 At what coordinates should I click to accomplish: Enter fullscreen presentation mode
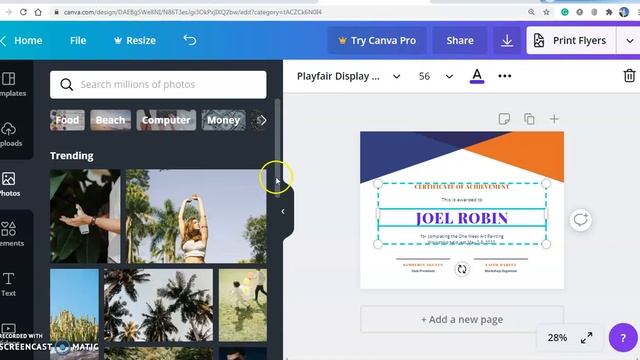point(586,338)
